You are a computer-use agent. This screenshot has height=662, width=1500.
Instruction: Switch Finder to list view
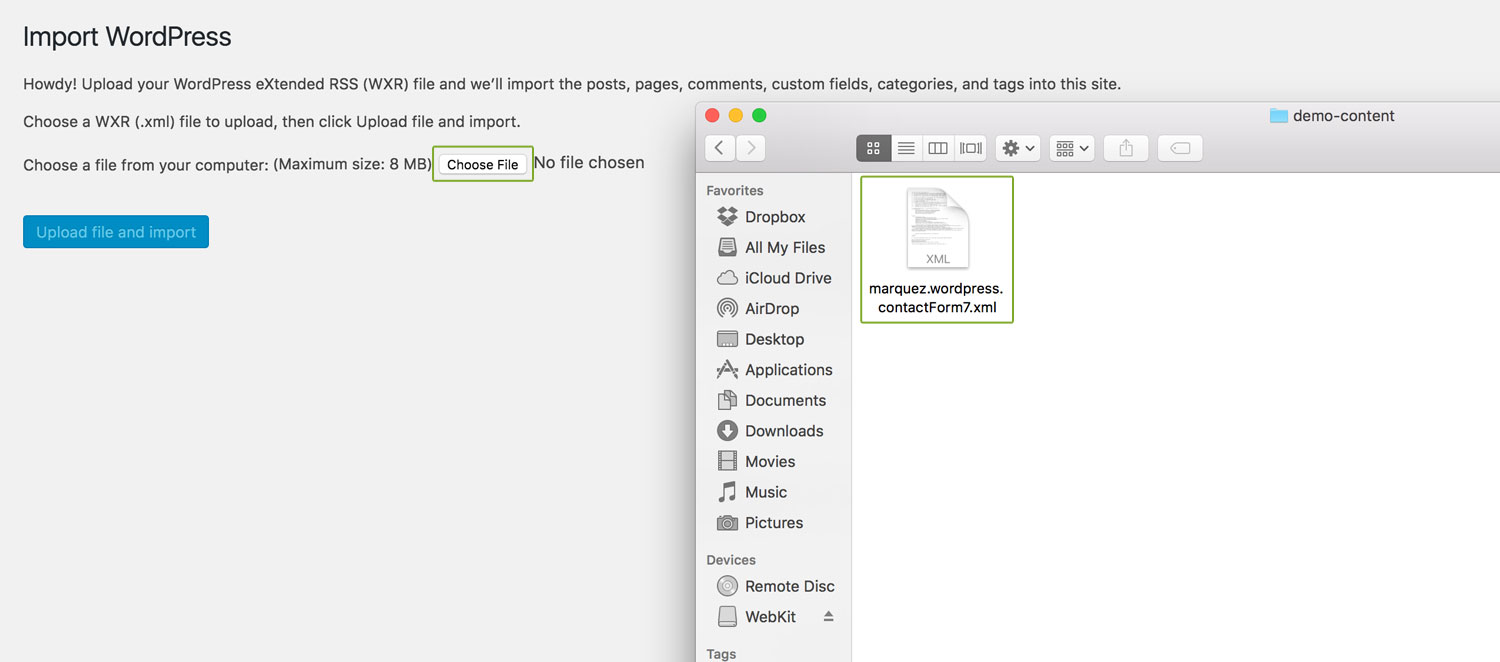(x=906, y=148)
